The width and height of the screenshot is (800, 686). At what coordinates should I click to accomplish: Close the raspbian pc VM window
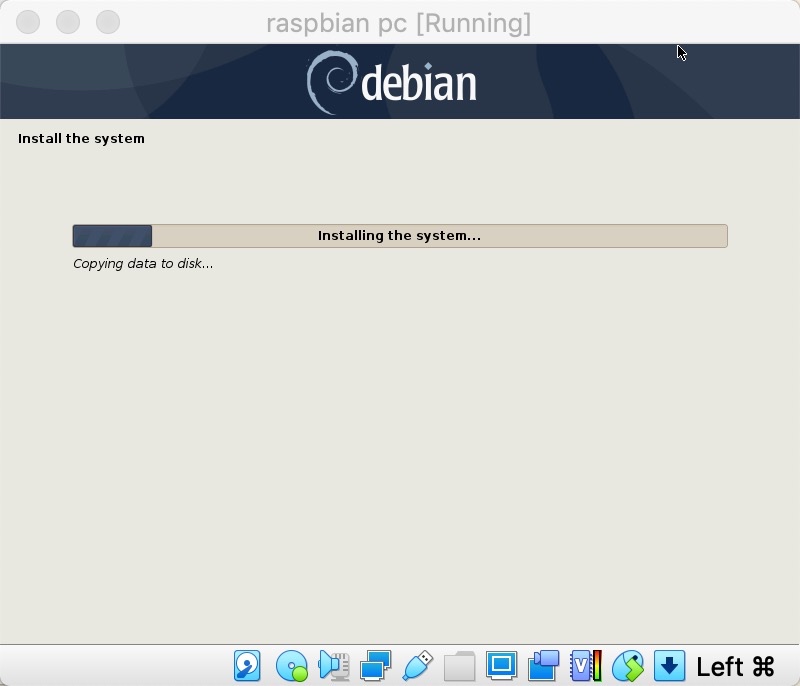[28, 22]
